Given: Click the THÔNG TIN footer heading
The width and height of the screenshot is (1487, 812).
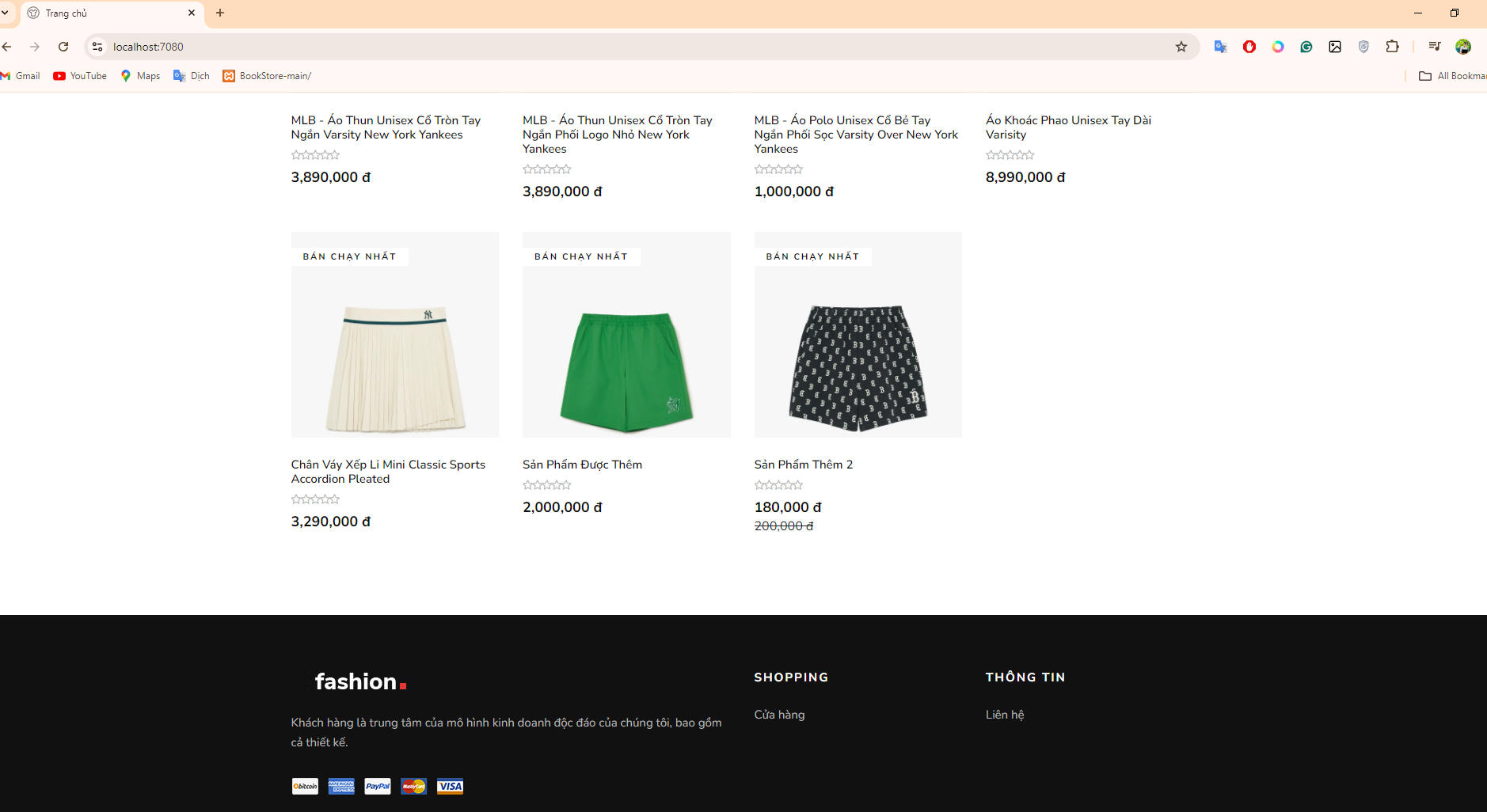Looking at the screenshot, I should (x=1025, y=677).
